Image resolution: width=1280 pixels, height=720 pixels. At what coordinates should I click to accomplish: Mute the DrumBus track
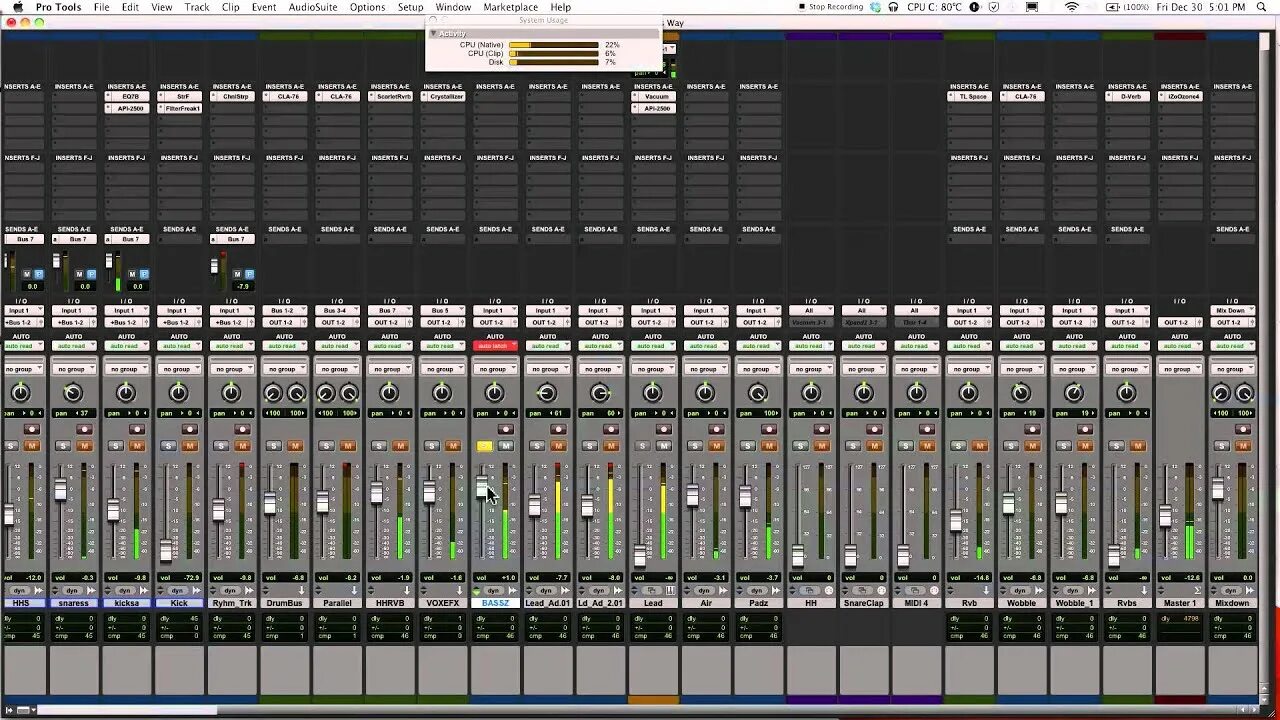click(294, 446)
